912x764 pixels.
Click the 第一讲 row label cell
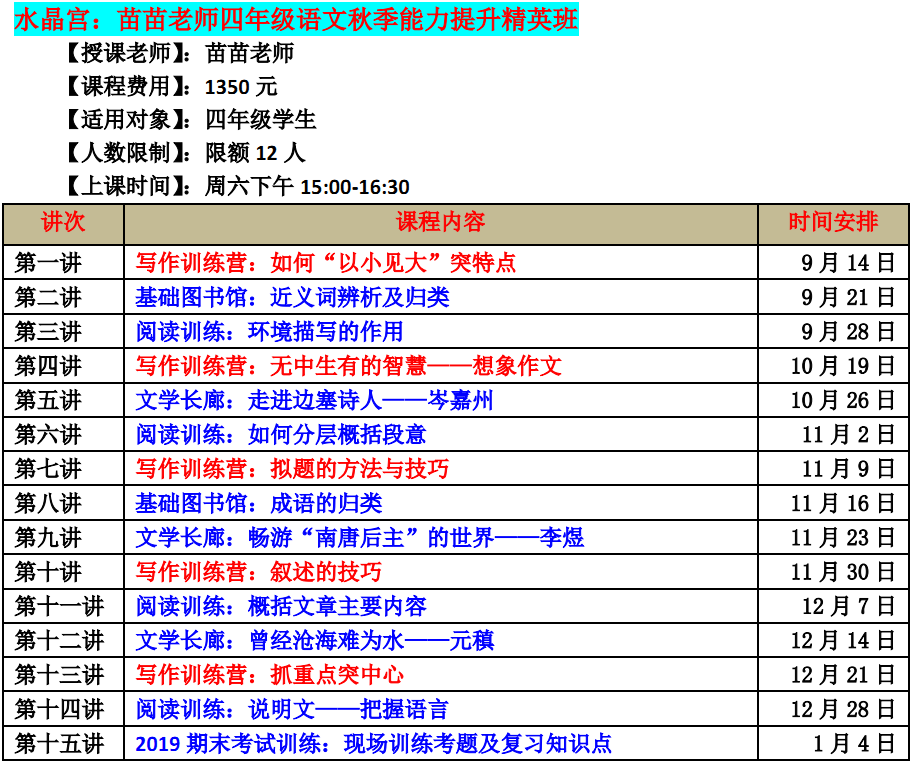coord(63,263)
